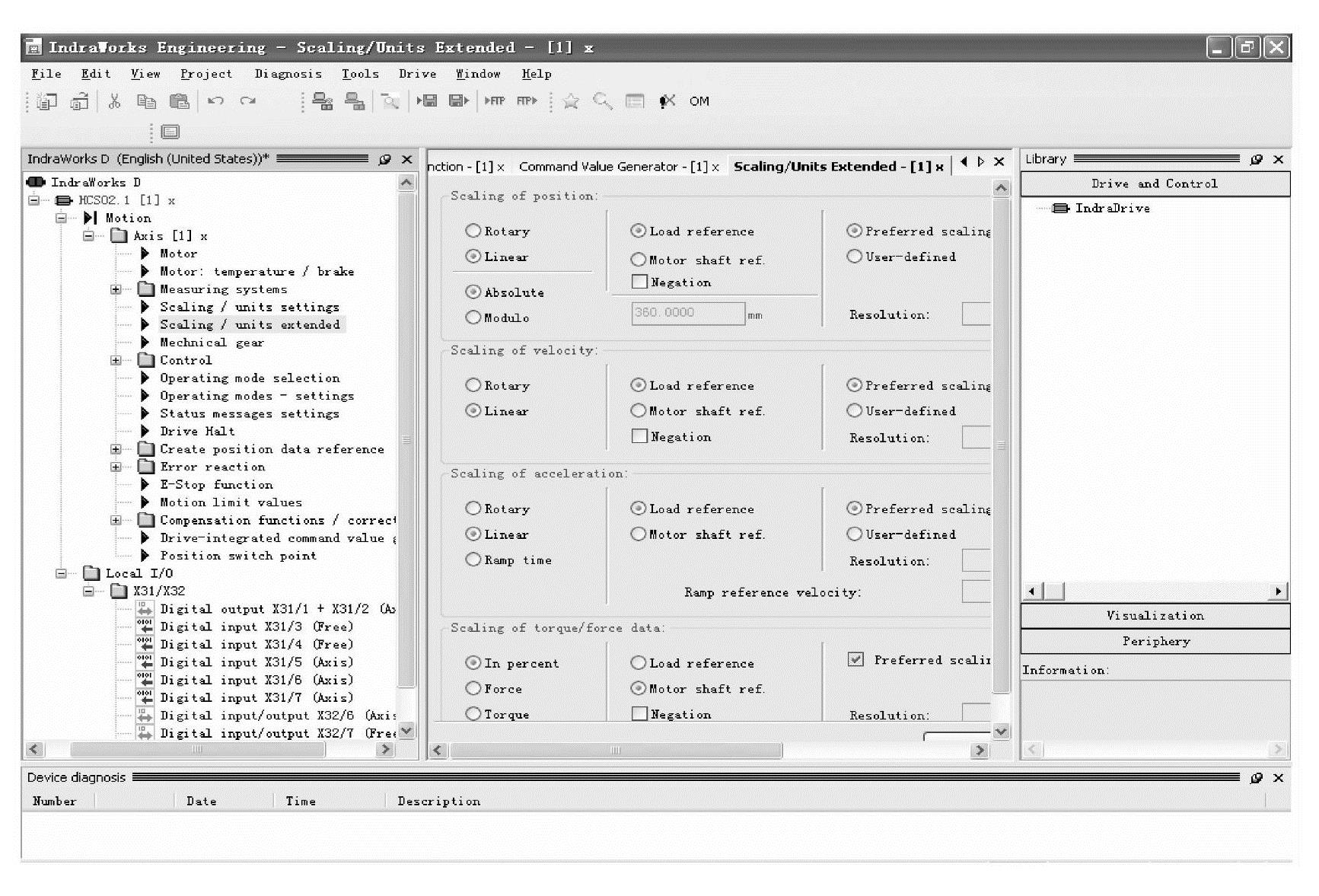This screenshot has width=1319, height=896.
Task: Collapse the HCS02.1 [1] x node
Action: (x=33, y=200)
